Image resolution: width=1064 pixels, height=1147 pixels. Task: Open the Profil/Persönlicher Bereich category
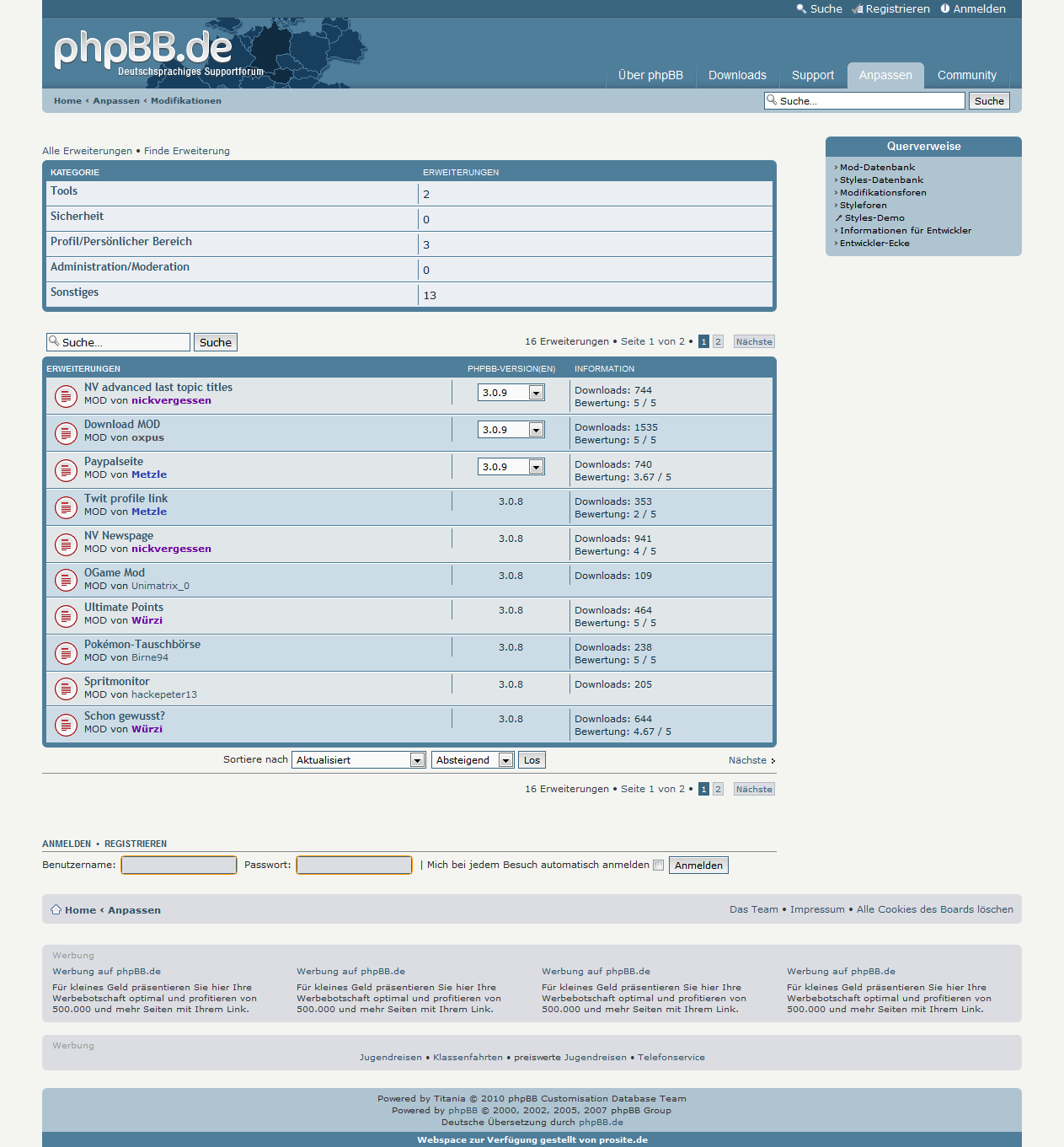point(121,242)
